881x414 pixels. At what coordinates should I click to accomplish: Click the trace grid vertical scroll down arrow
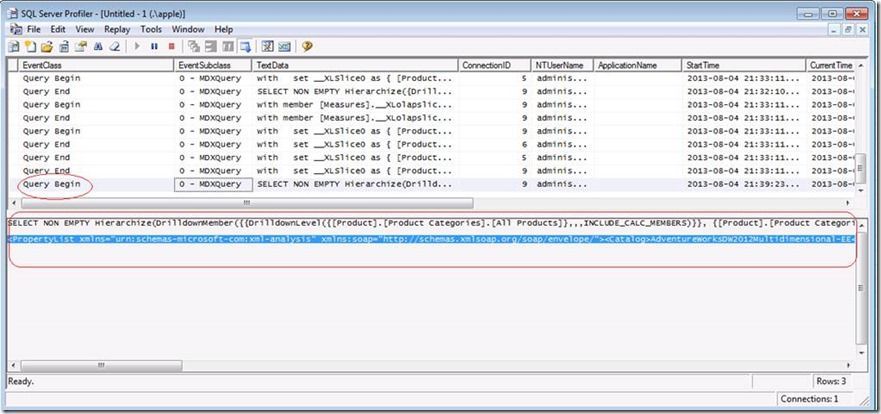point(860,191)
